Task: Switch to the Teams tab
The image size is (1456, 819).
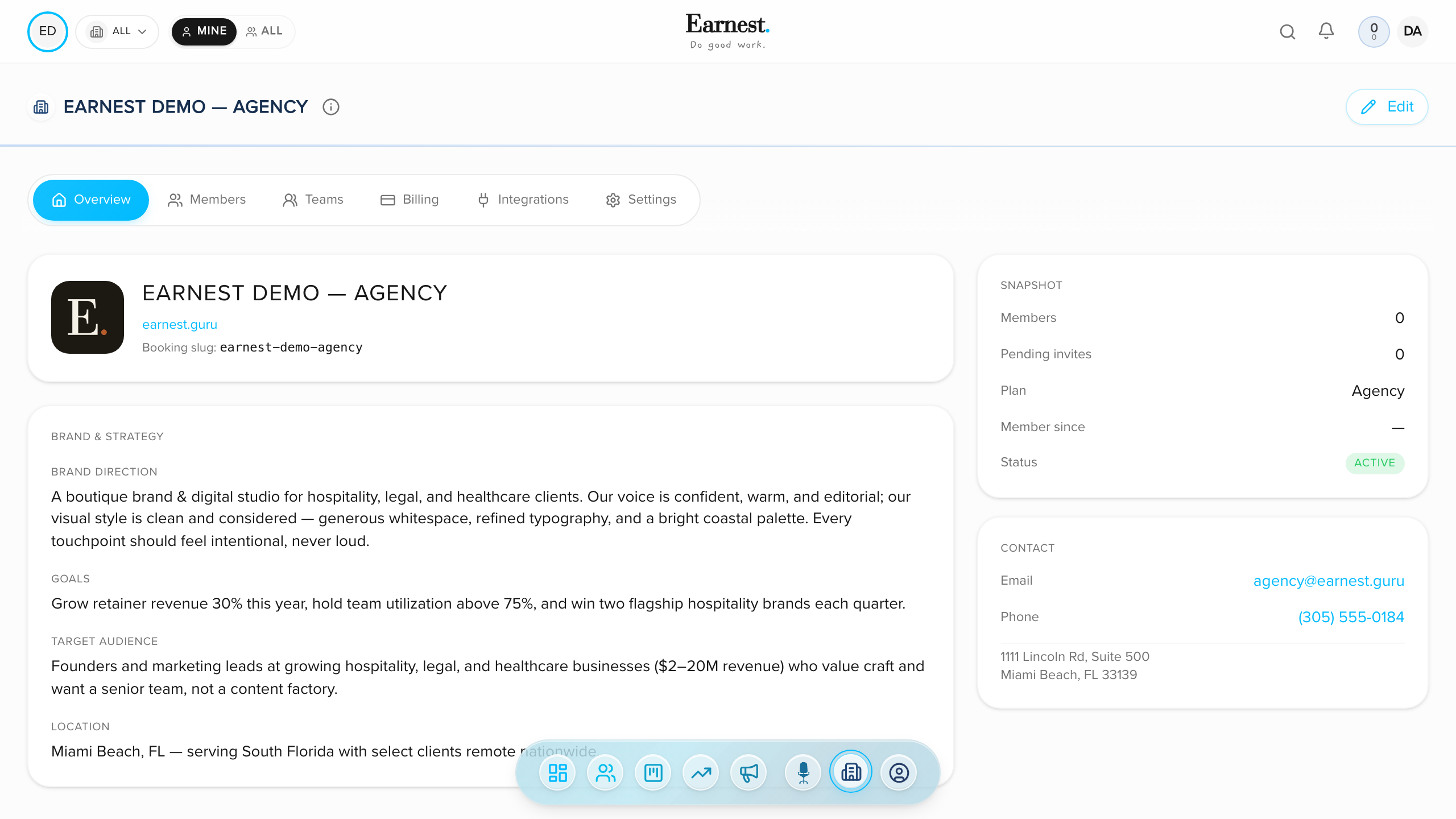Action: pos(313,200)
